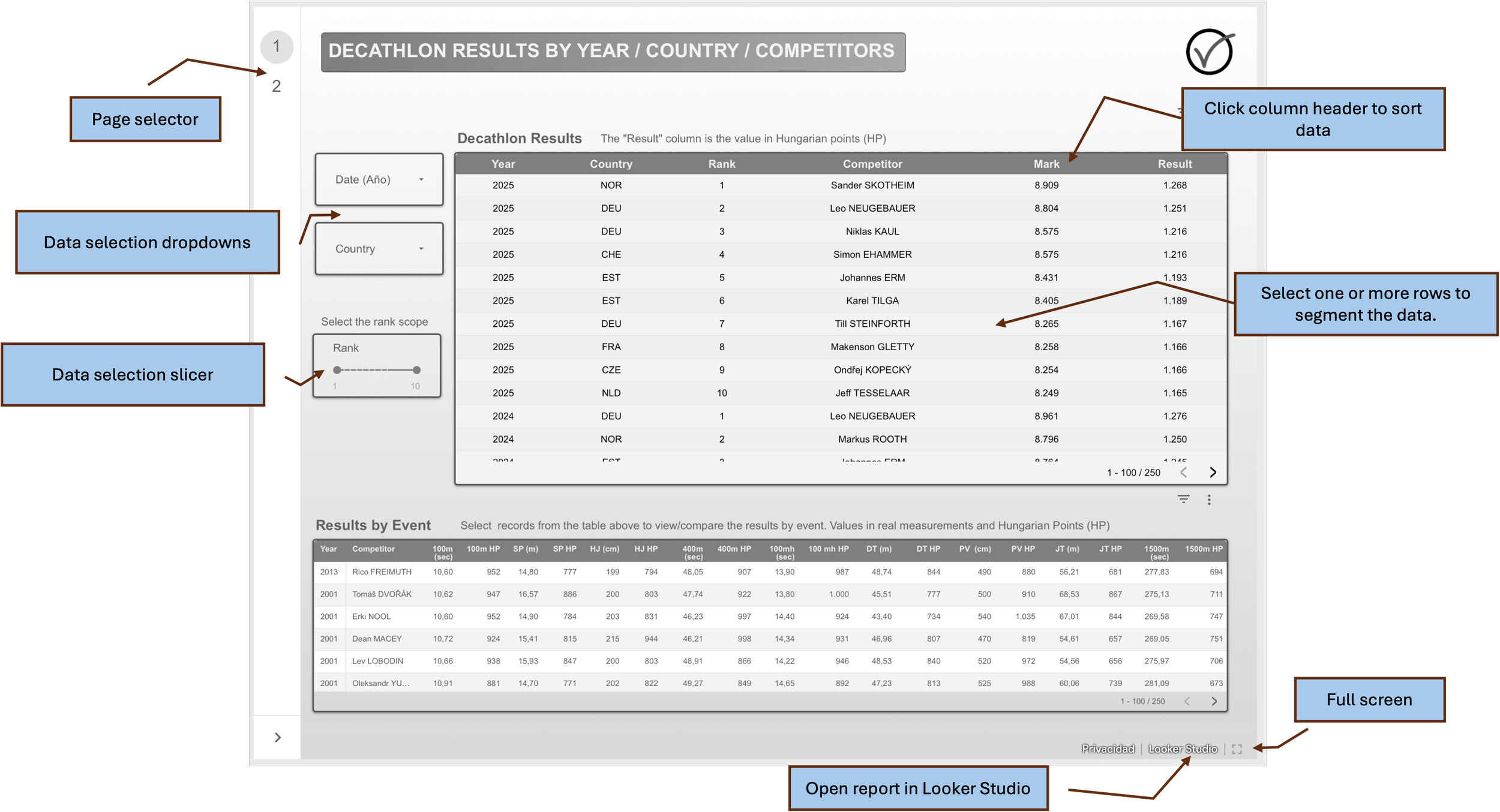Sort table by Result column header

click(1174, 164)
